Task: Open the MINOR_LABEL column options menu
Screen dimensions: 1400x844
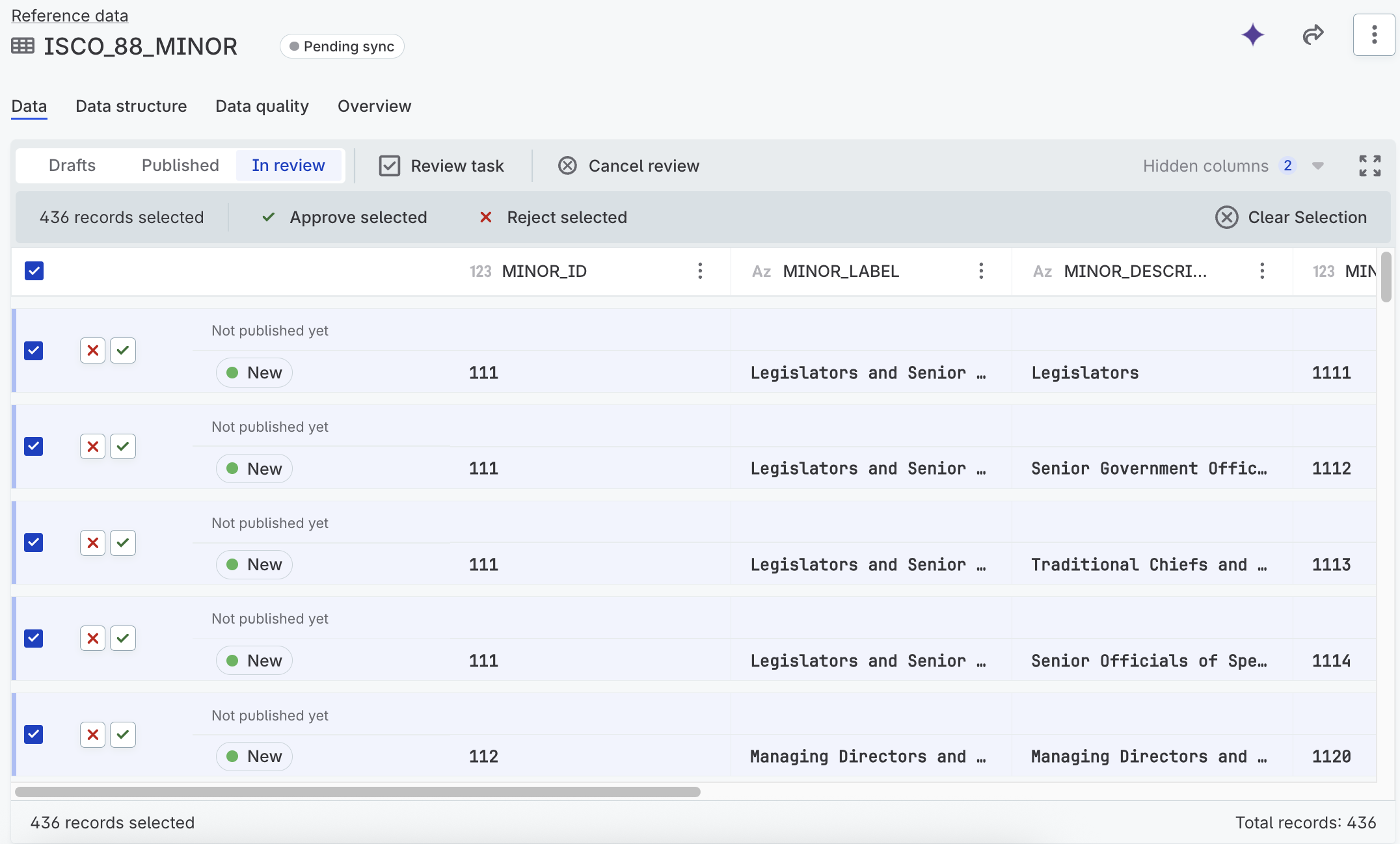Action: click(x=981, y=271)
